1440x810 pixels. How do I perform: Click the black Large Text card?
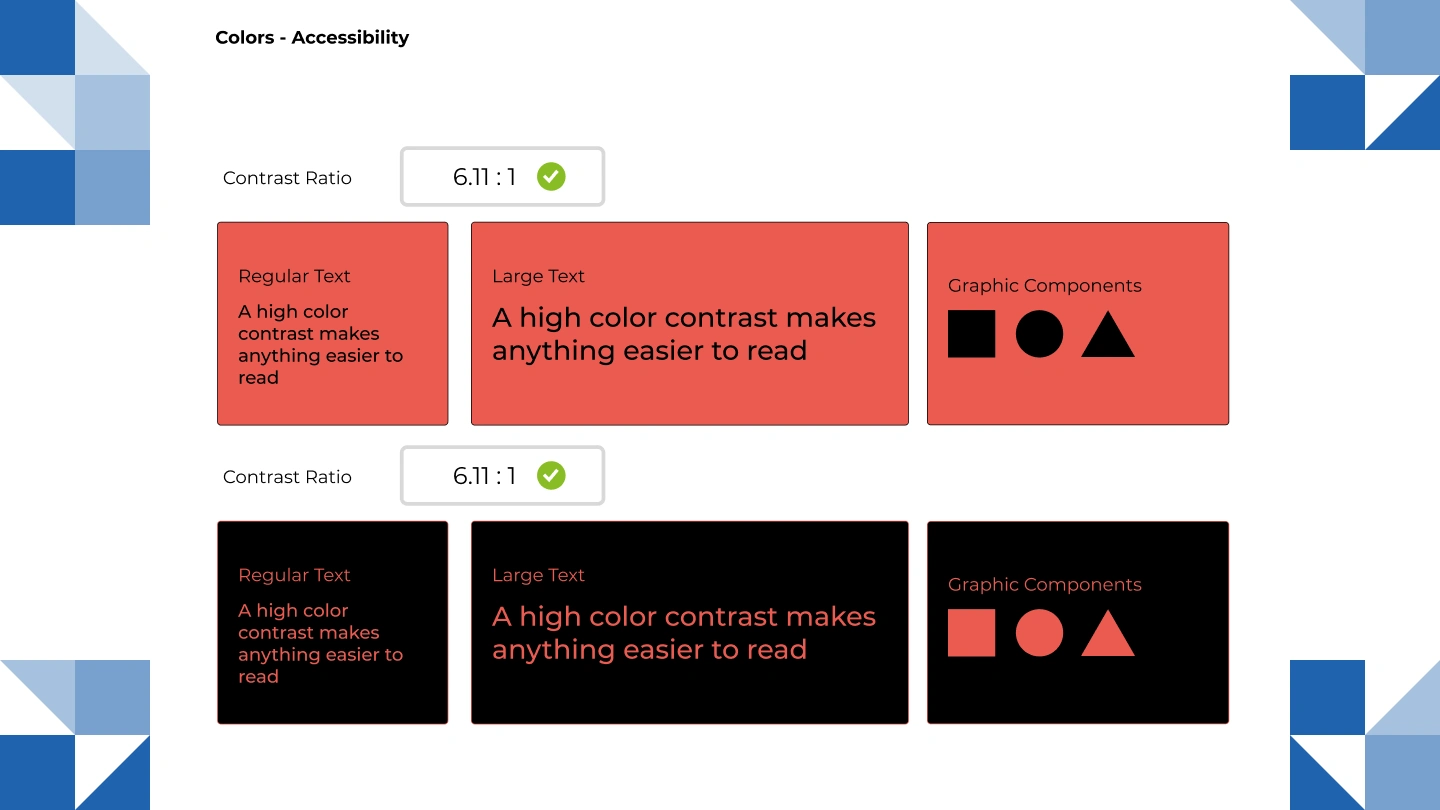(690, 623)
